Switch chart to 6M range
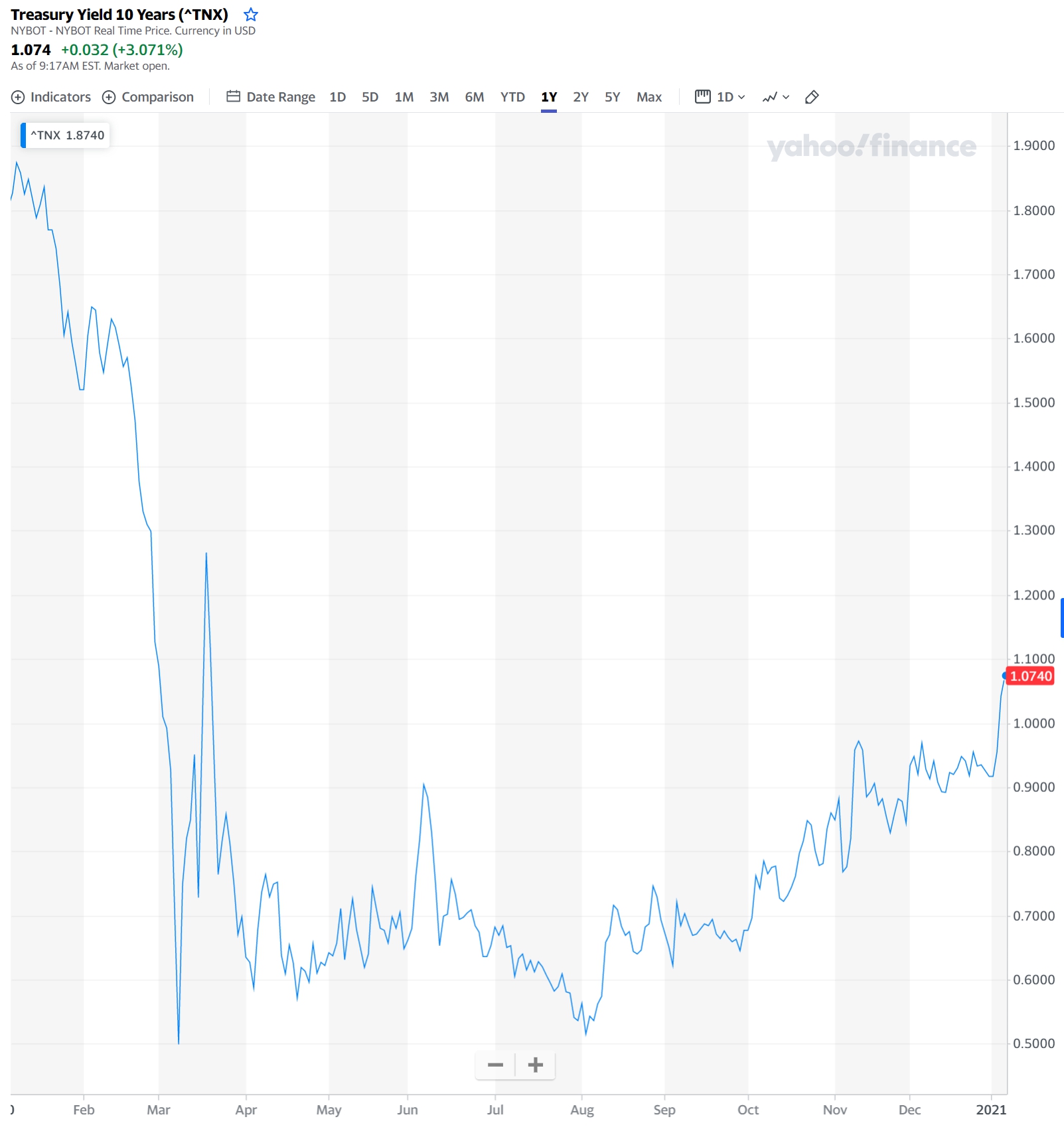 (474, 98)
